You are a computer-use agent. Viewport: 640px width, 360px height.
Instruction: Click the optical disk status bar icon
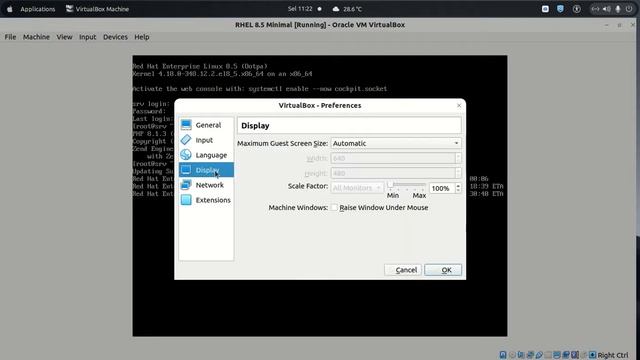point(512,355)
